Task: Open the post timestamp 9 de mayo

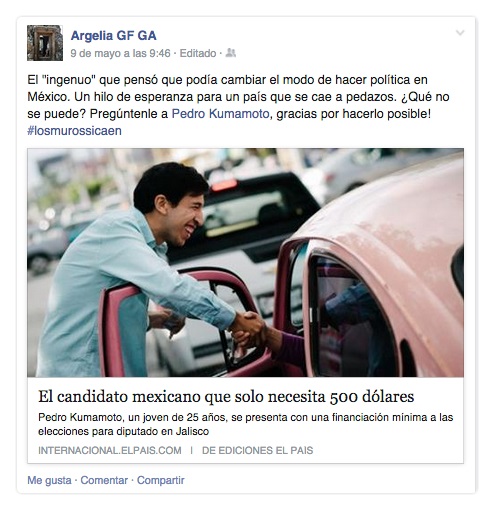Action: click(x=120, y=53)
